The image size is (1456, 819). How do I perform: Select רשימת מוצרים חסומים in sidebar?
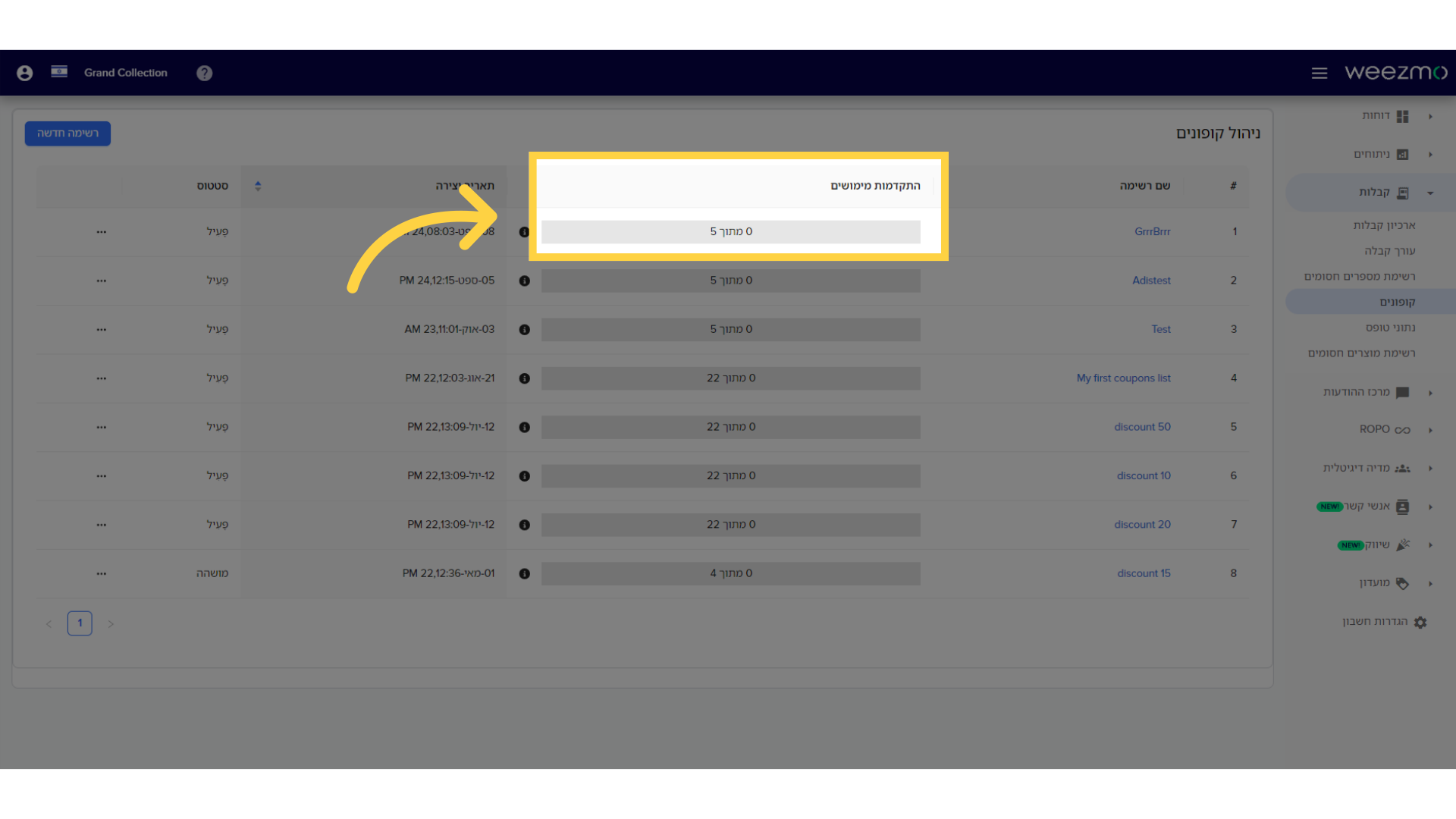coord(1361,353)
